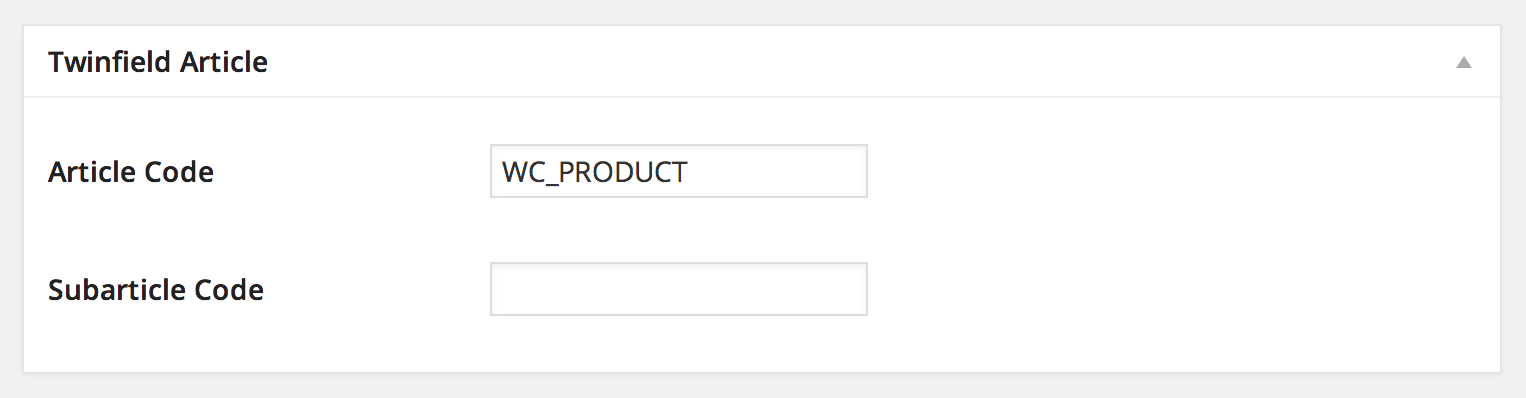Collapse the Twinfield Article panel with the triangle
Image resolution: width=1526 pixels, height=398 pixels.
coord(1463,62)
